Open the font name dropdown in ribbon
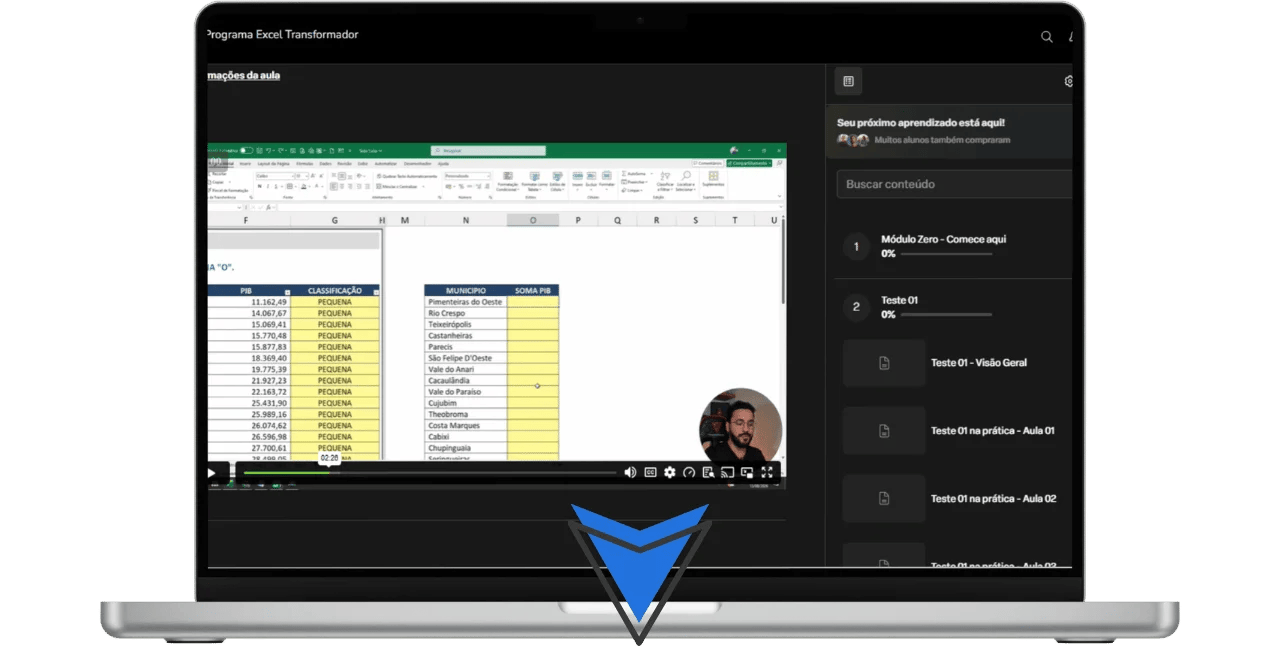This screenshot has width=1280, height=650. click(x=275, y=176)
